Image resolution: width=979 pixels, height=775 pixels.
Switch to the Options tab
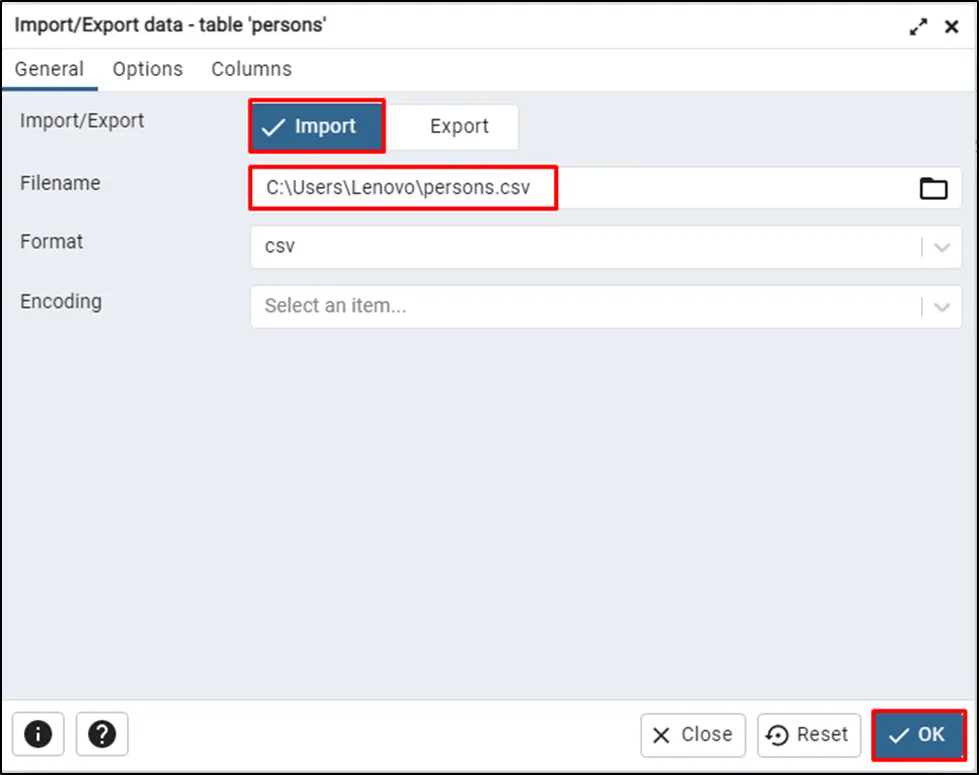click(148, 69)
